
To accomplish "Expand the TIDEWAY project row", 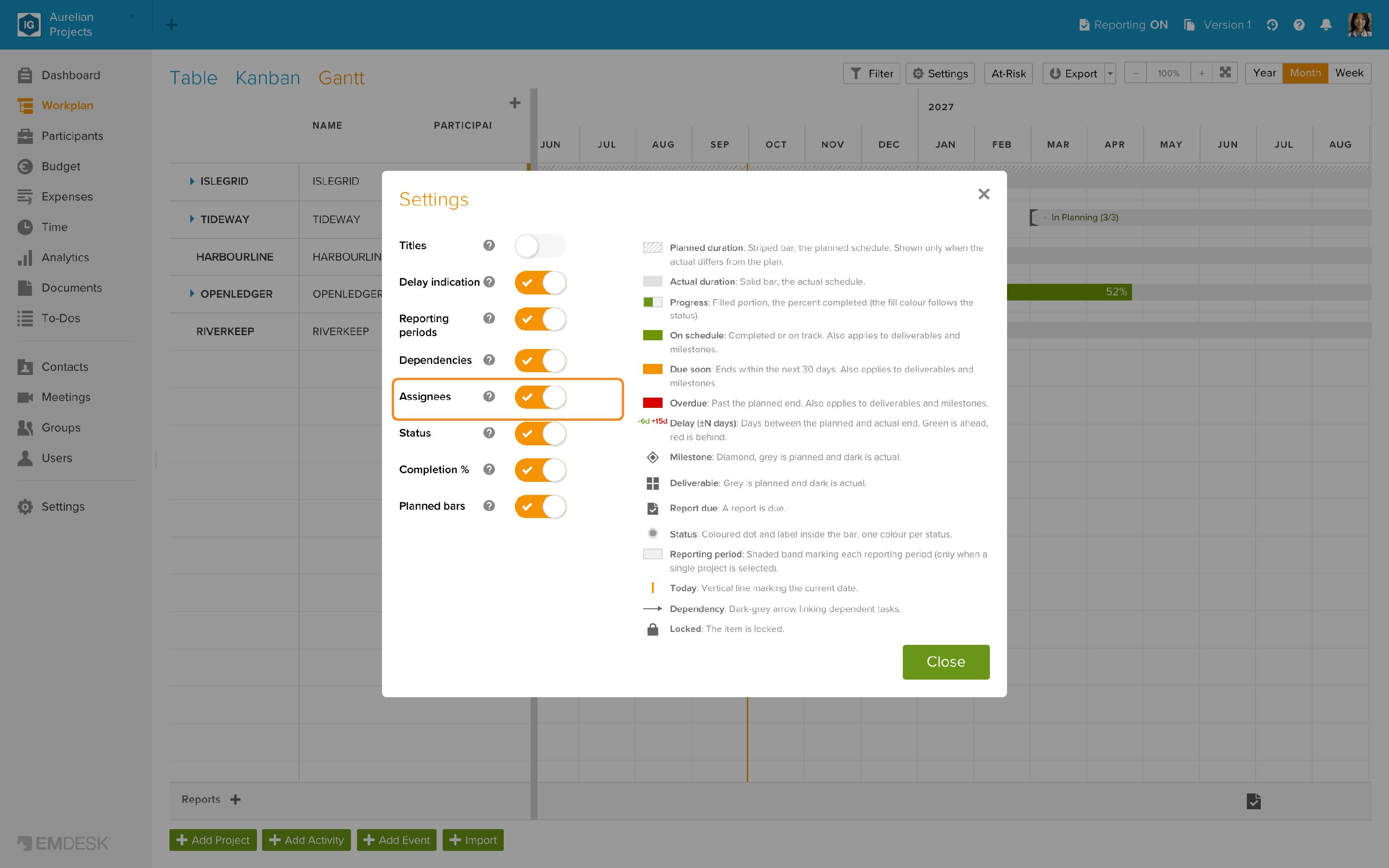I will (x=192, y=219).
